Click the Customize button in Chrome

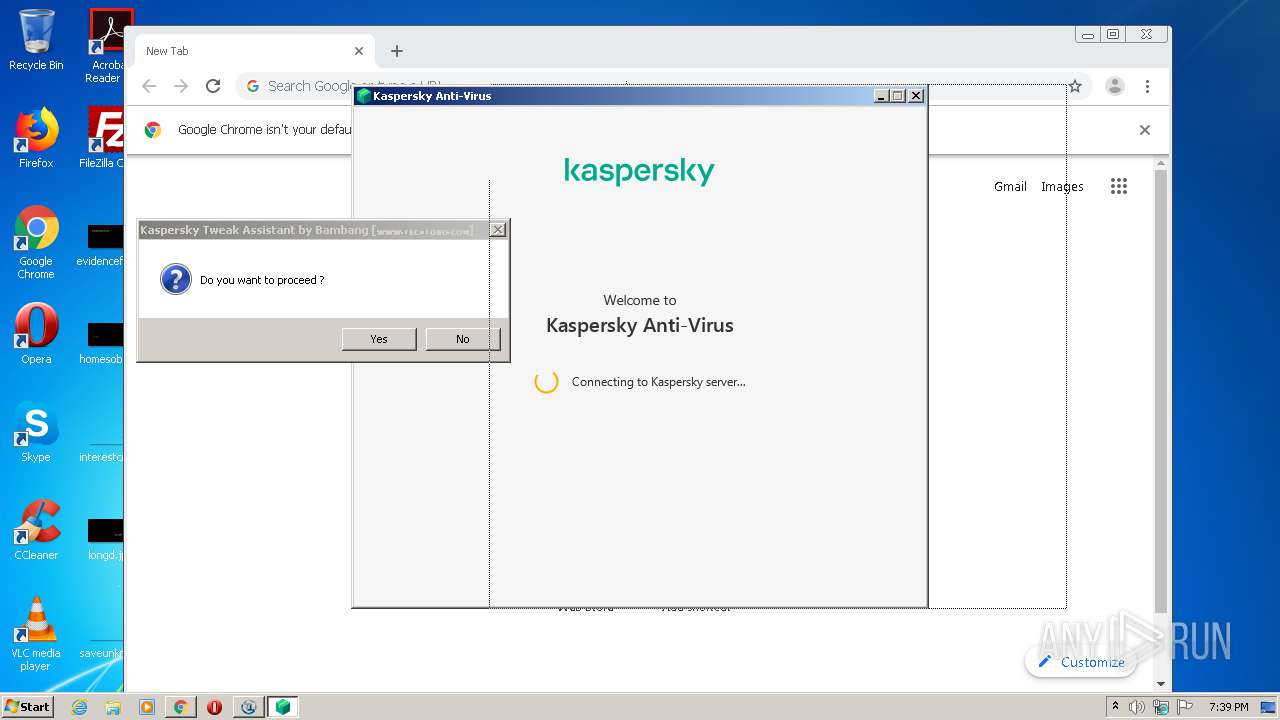pos(1081,662)
